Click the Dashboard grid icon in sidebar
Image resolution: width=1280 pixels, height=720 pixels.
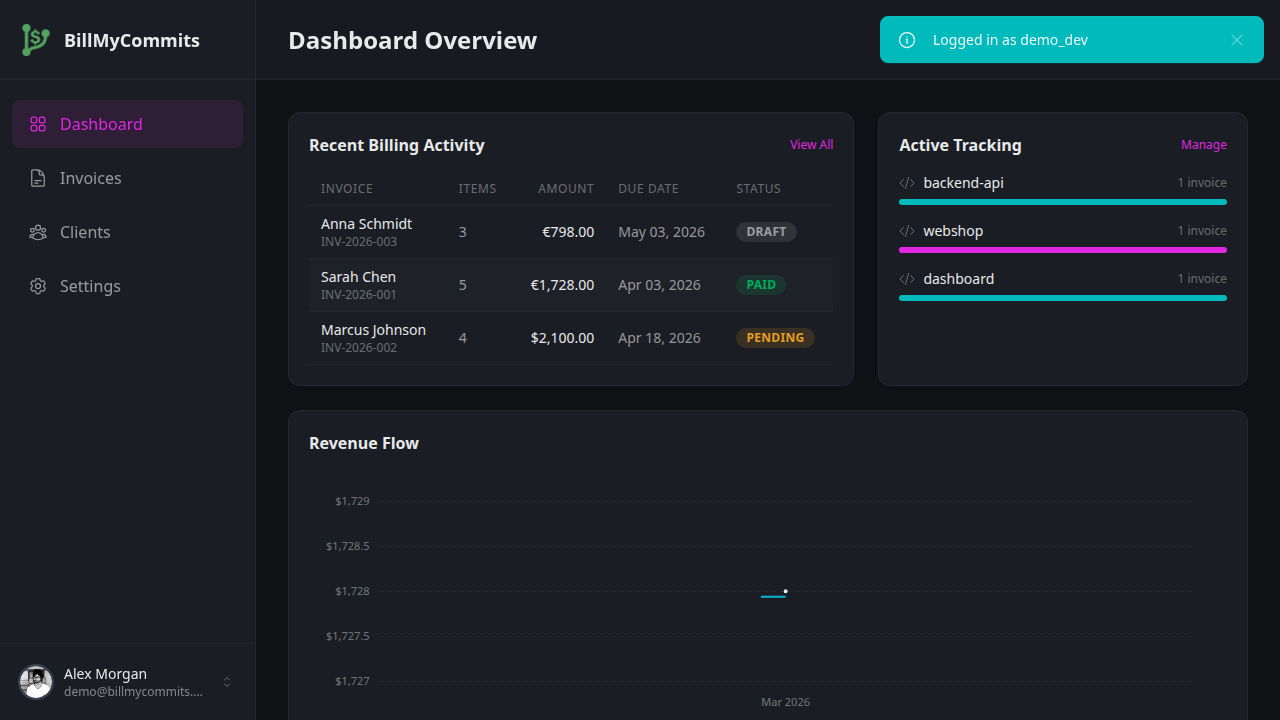coord(38,124)
